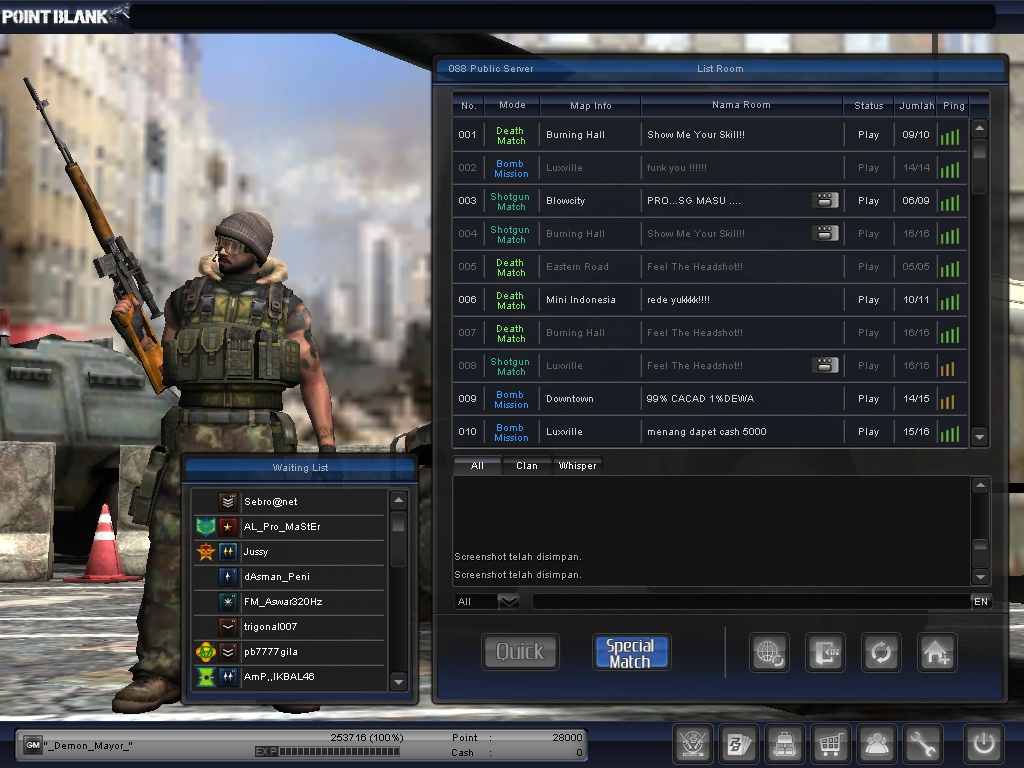Select room '99% CACAD 1%DEWA'
1024x768 pixels.
tap(710, 398)
